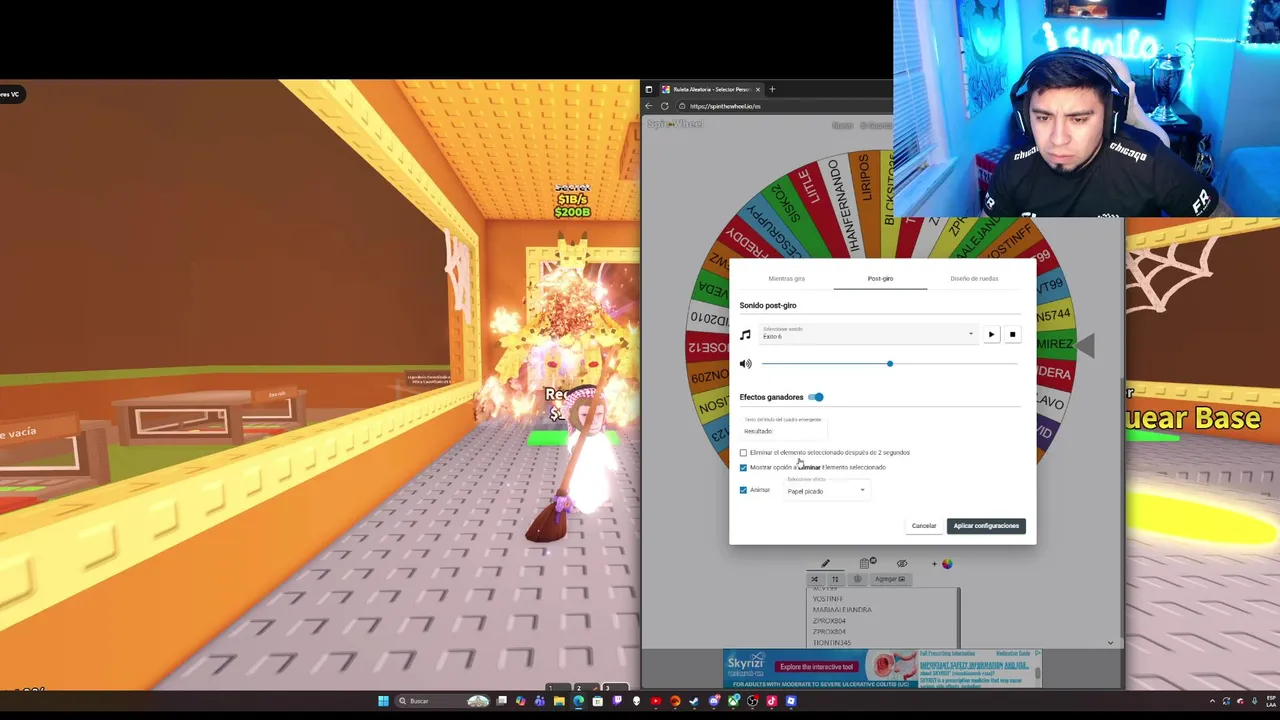Open Microsoft Edge from the taskbar
The height and width of the screenshot is (720, 1280).
[x=578, y=701]
